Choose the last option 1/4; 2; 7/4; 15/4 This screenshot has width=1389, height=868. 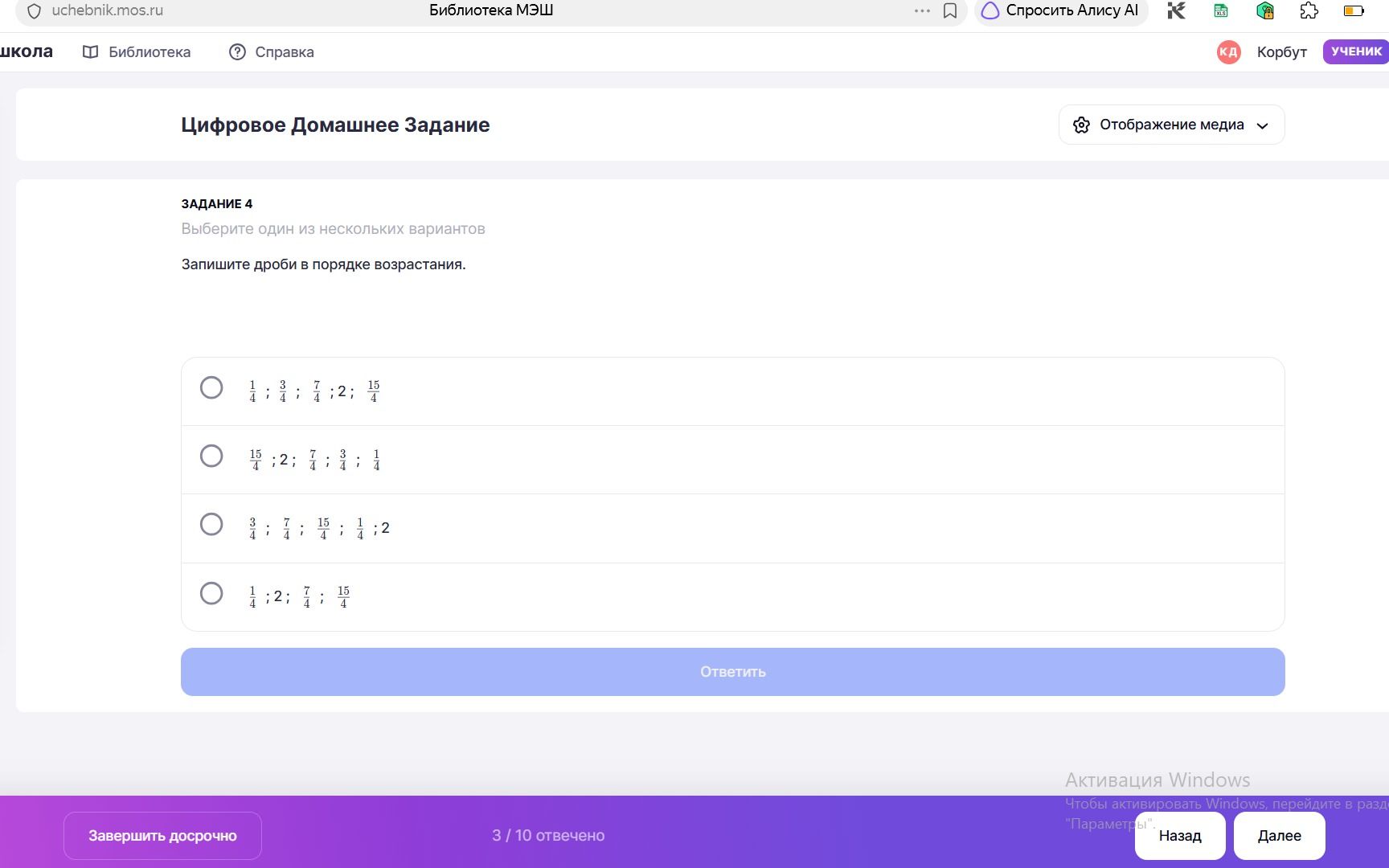point(732,597)
